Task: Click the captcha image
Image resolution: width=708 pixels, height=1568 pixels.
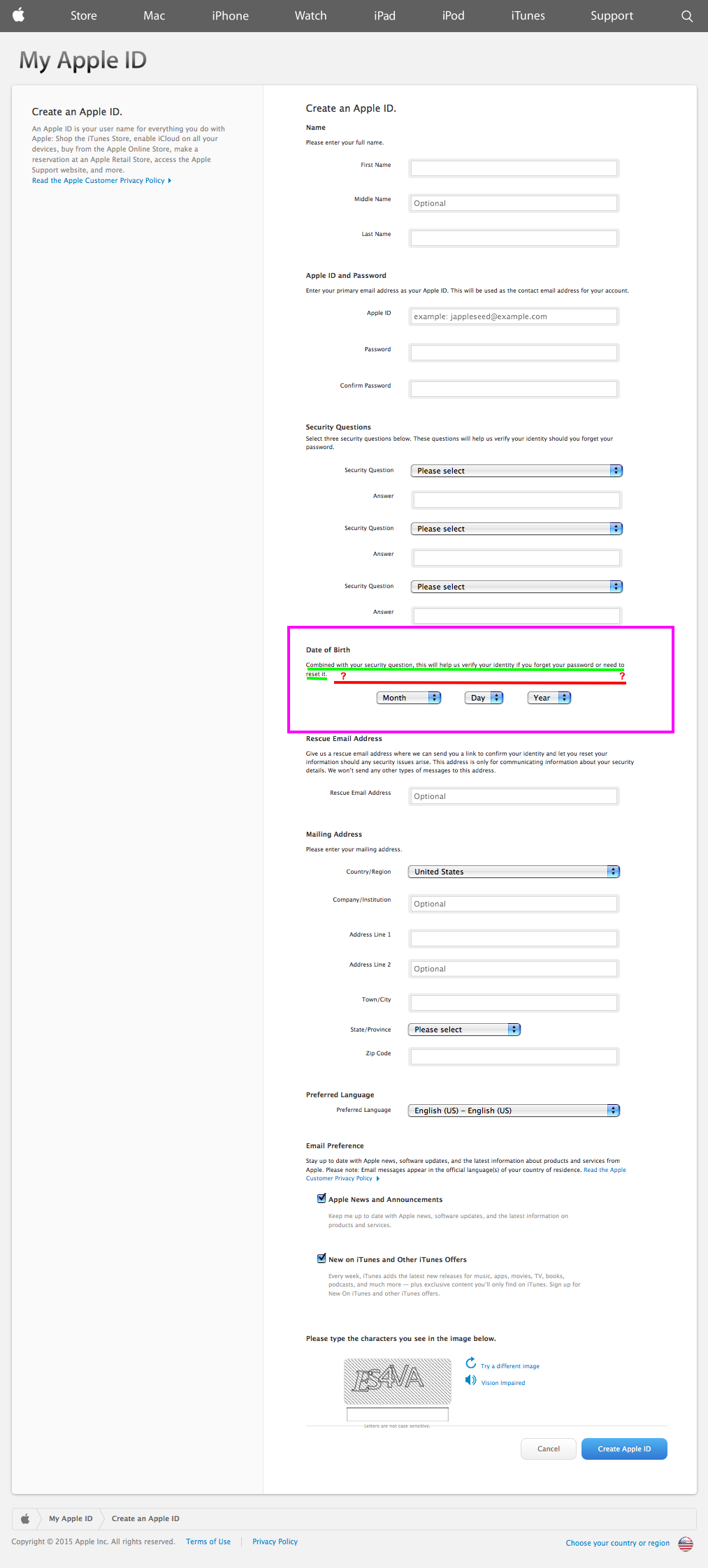Action: point(398,1381)
